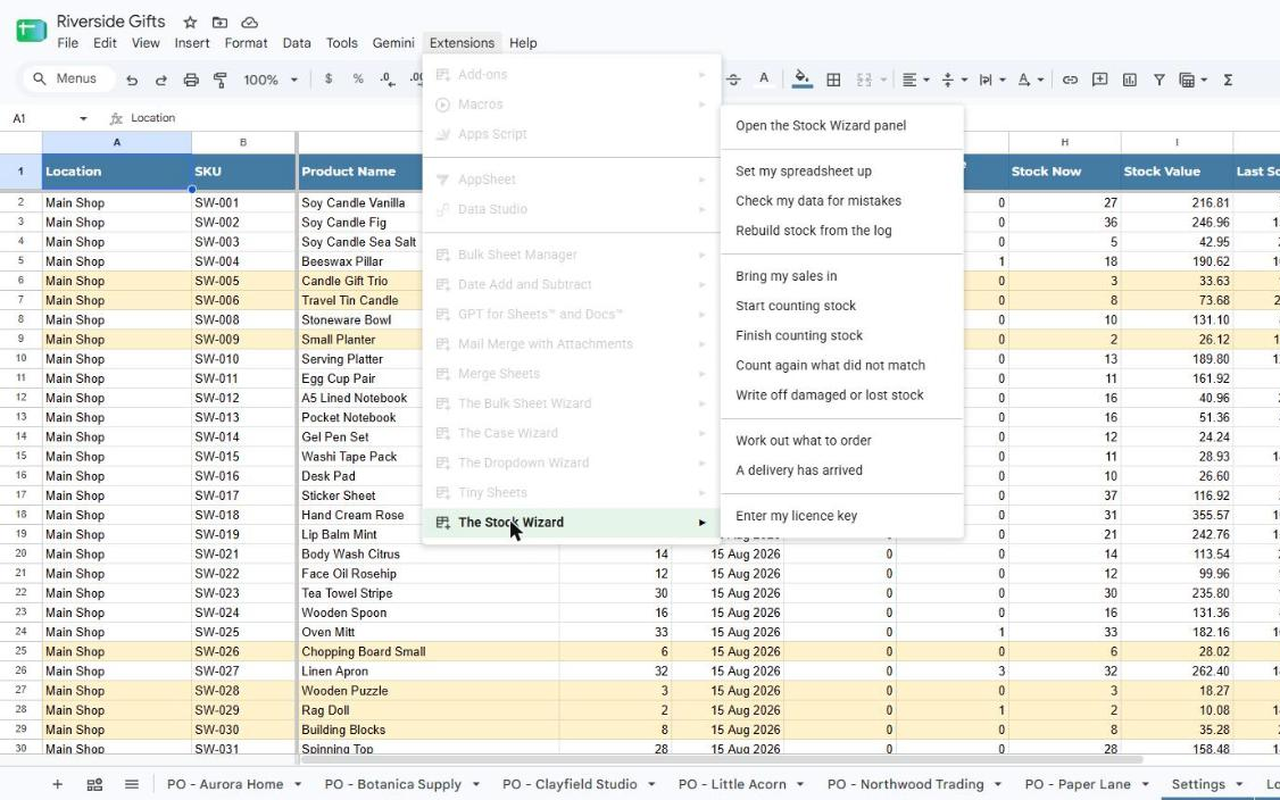Click the redo arrow in toolbar
1280x800 pixels.
coord(161,80)
